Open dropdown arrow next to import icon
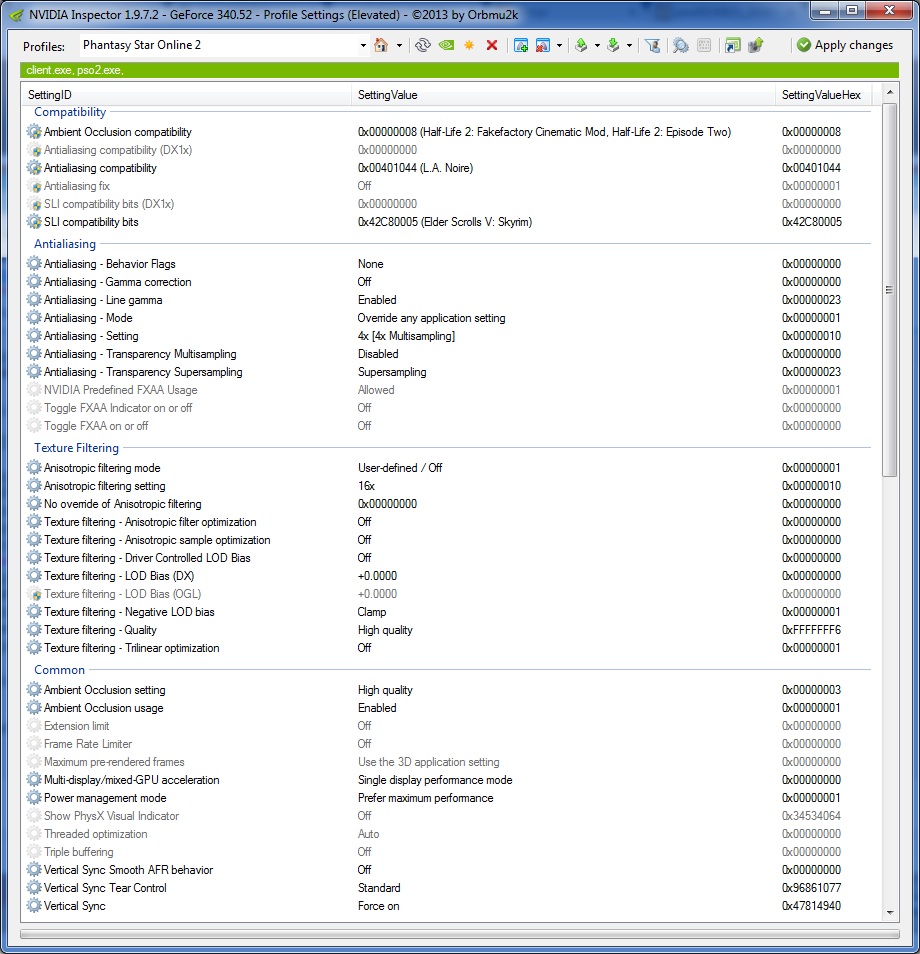The height and width of the screenshot is (954, 920). (629, 46)
